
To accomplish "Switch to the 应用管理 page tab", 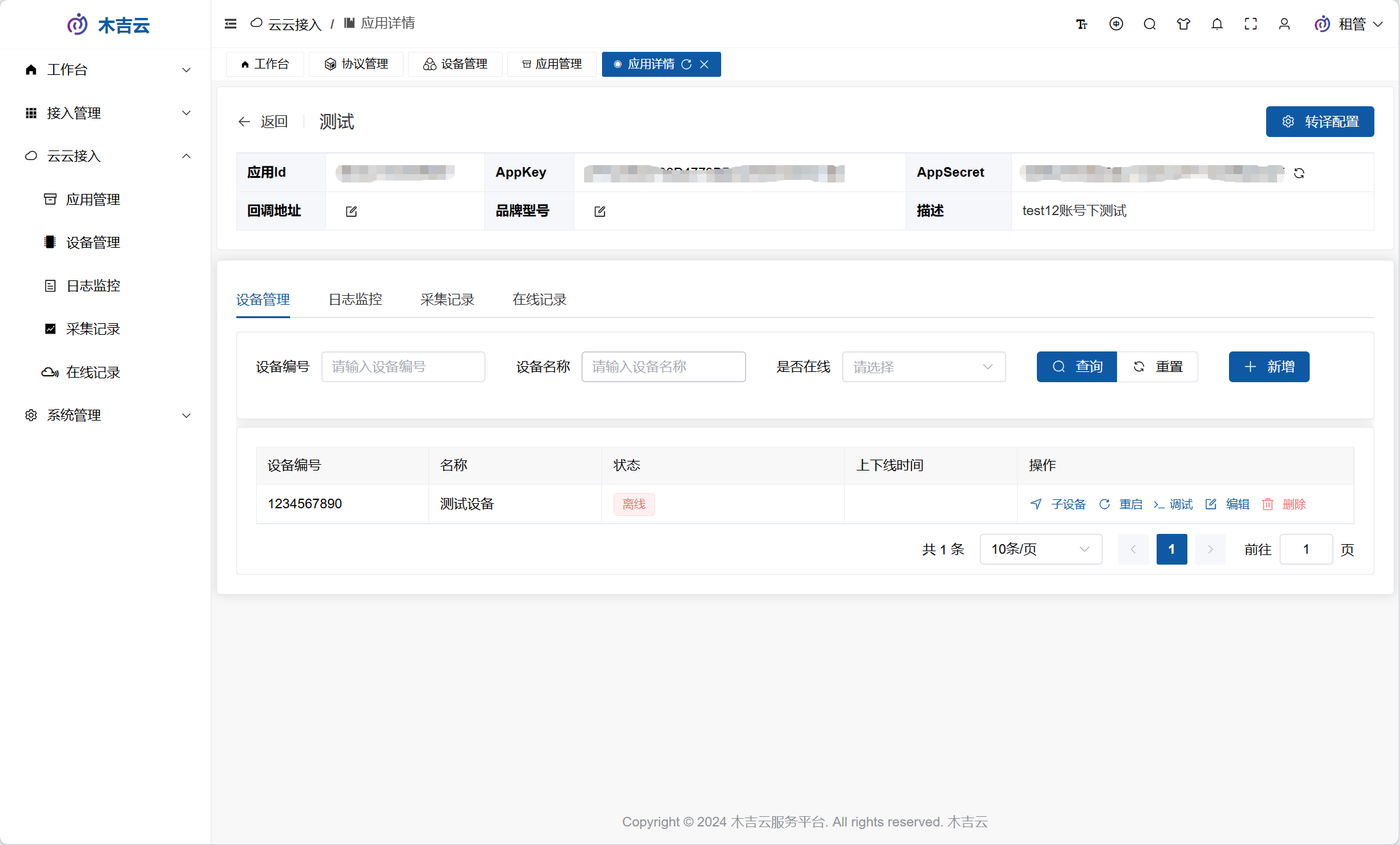I will 552,64.
